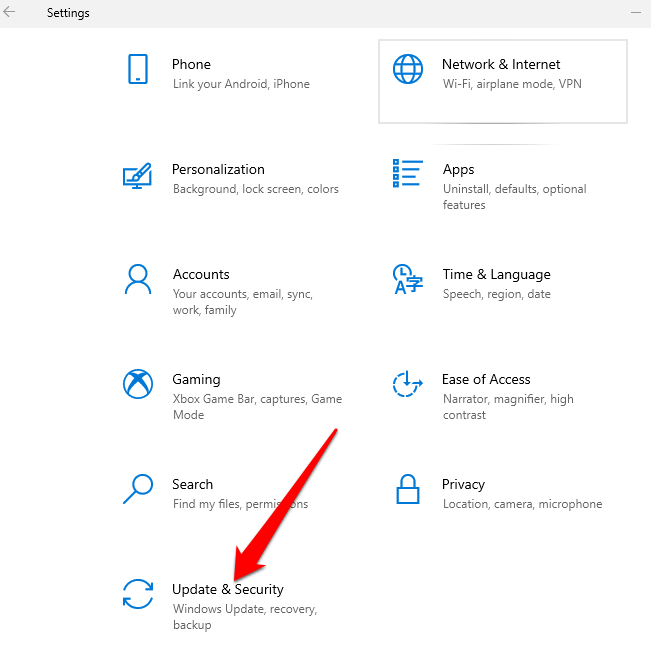Click the Time & Language icon
Screen dimensions: 651x651
click(x=408, y=279)
